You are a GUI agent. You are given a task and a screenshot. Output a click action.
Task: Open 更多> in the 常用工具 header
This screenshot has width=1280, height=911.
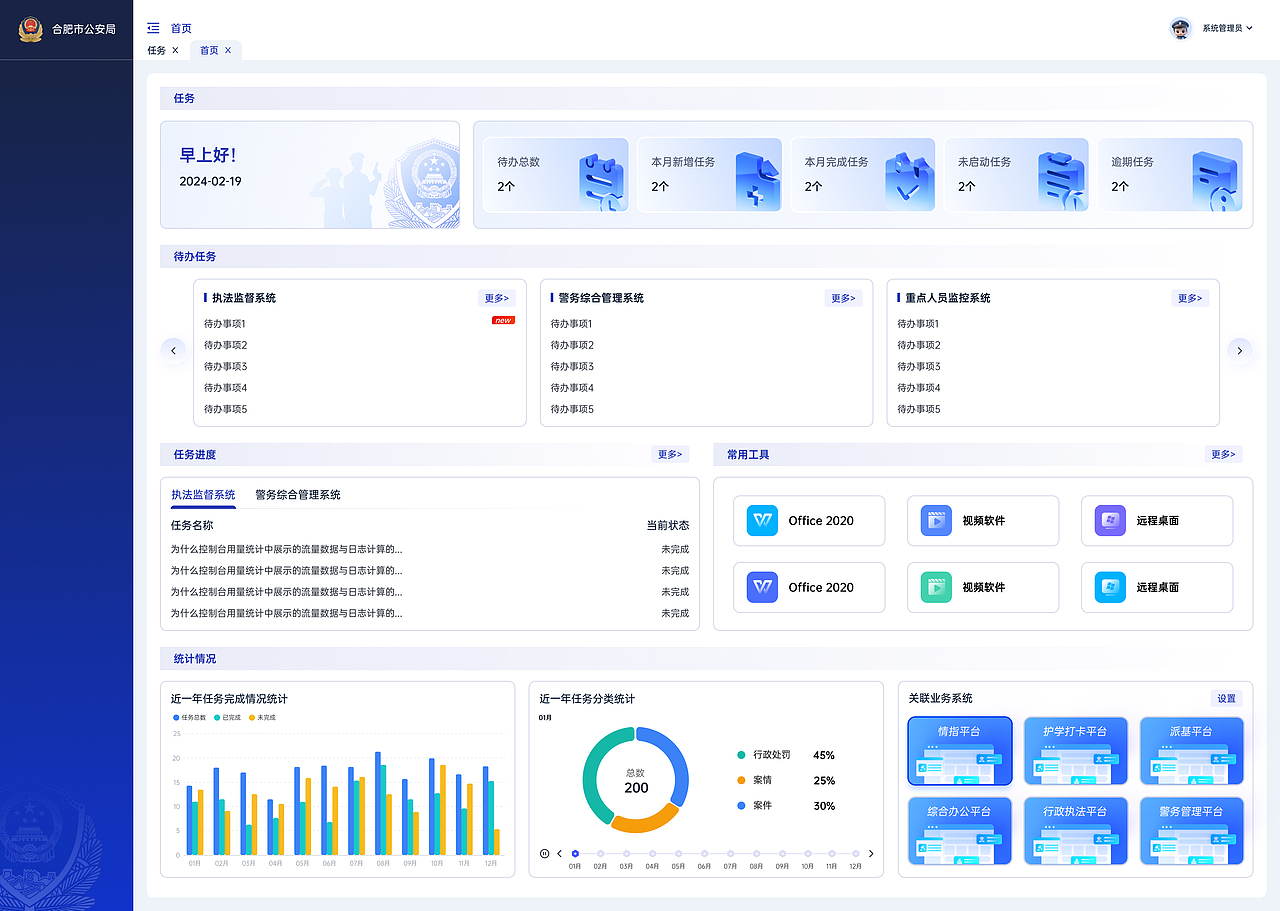point(1224,454)
